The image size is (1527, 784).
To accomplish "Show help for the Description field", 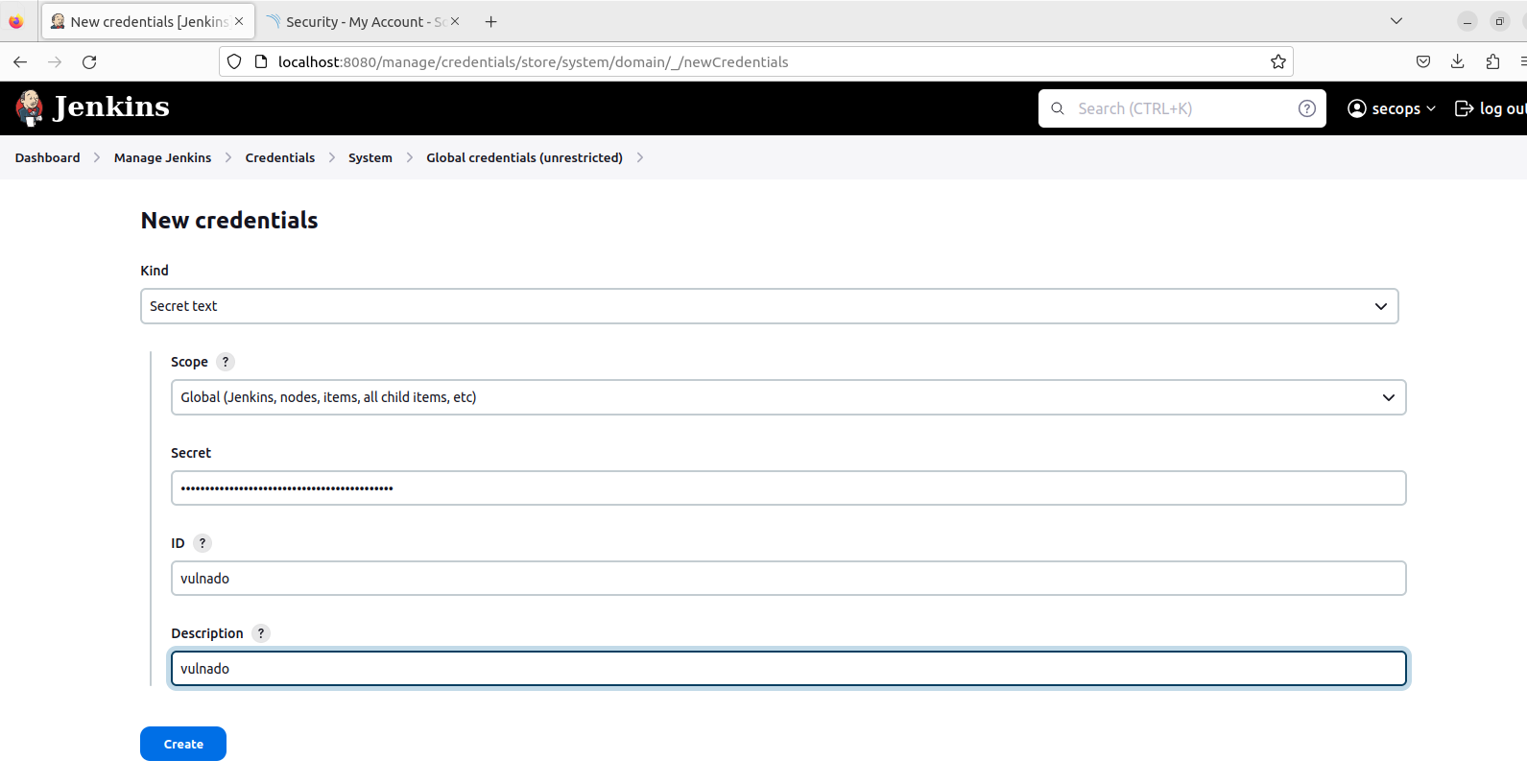I will [261, 633].
